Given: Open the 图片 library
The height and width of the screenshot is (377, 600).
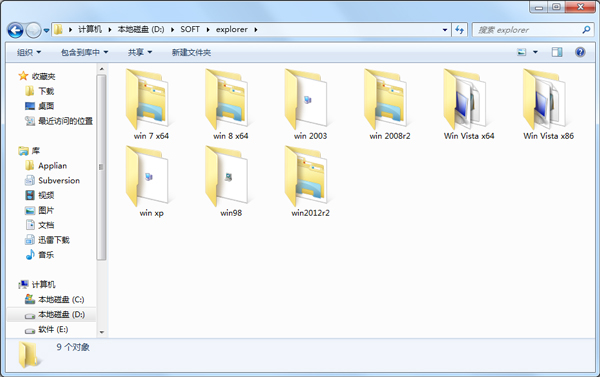Looking at the screenshot, I should click(x=40, y=210).
